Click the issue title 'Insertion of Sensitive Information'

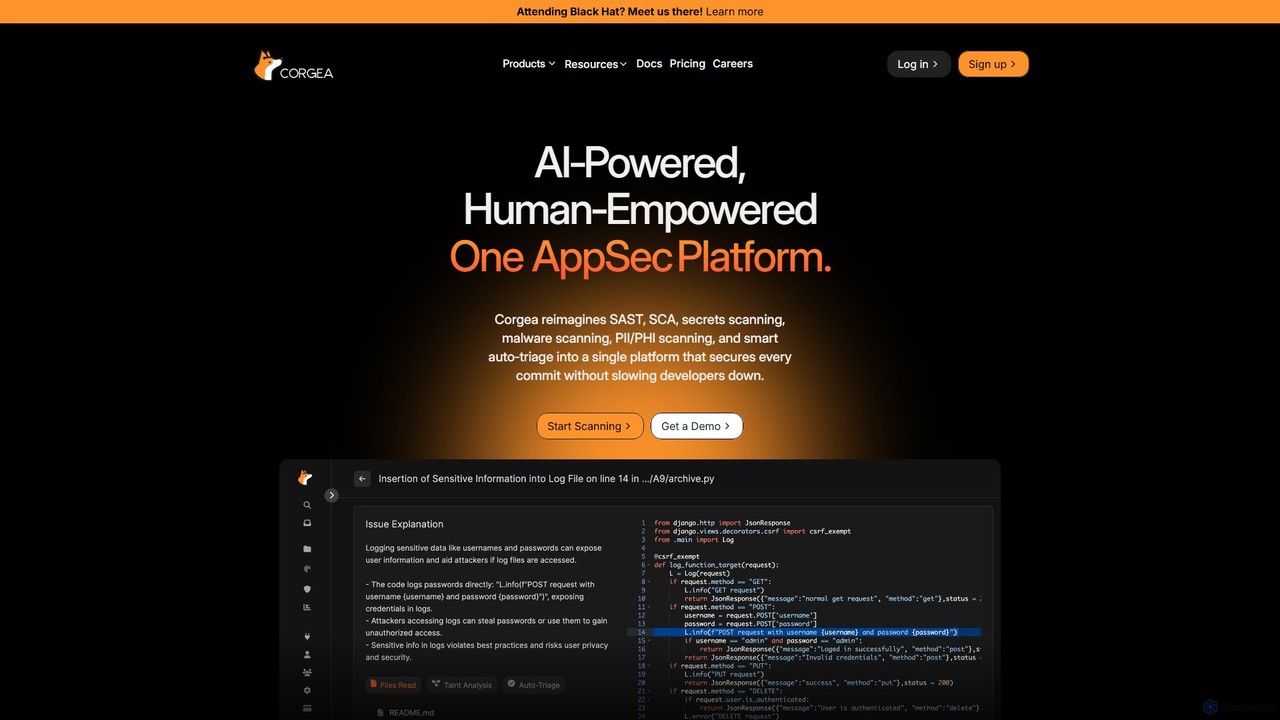(x=546, y=479)
